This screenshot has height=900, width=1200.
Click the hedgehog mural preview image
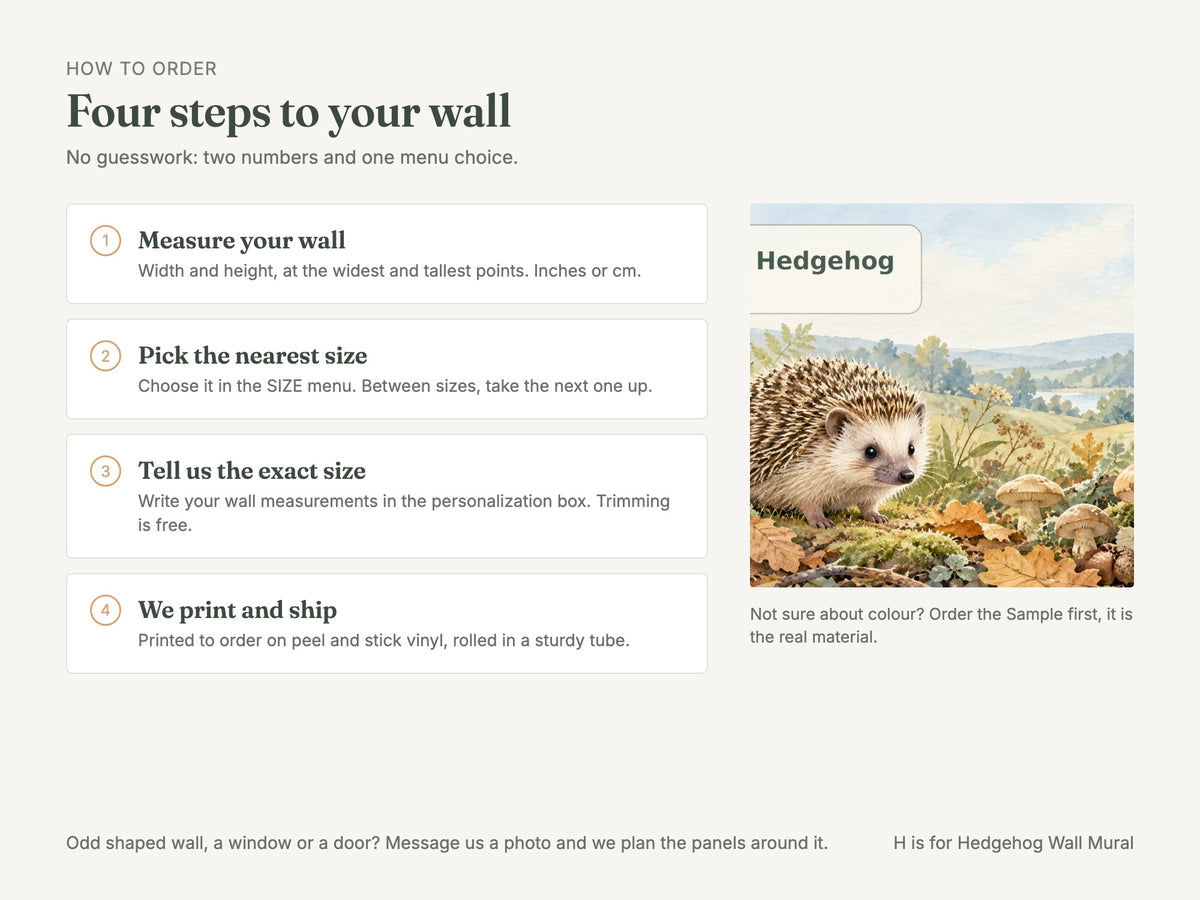click(942, 395)
